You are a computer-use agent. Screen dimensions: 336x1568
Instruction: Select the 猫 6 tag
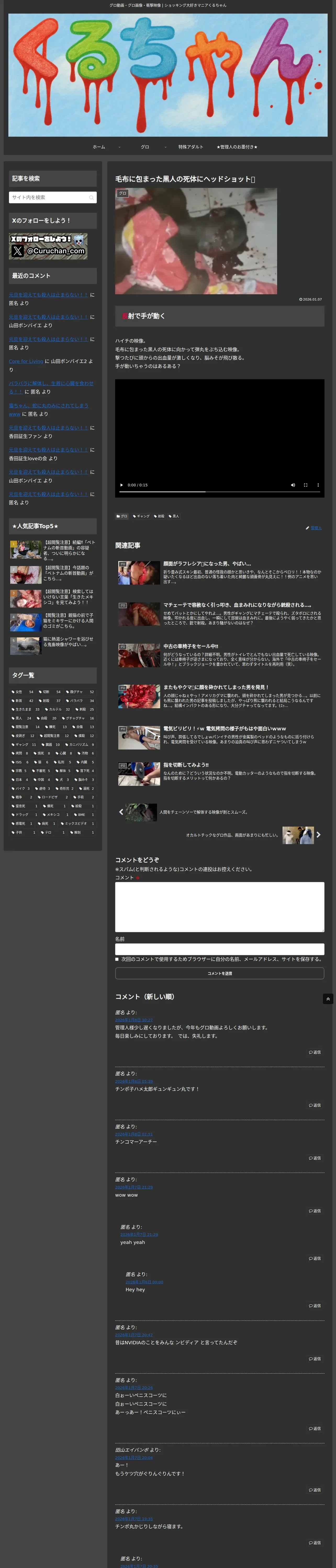(41, 762)
